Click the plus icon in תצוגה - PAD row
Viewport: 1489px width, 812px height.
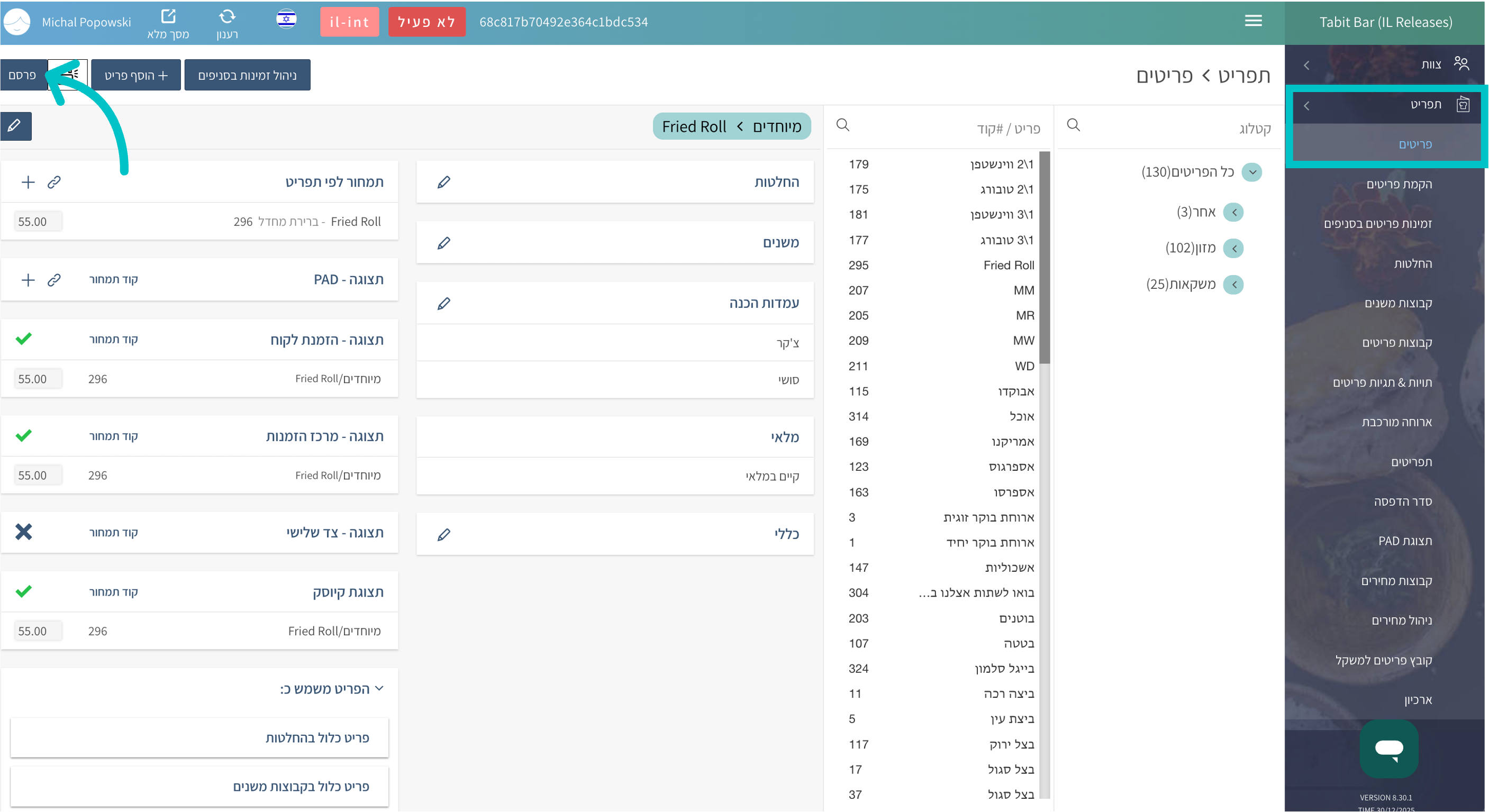coord(28,280)
